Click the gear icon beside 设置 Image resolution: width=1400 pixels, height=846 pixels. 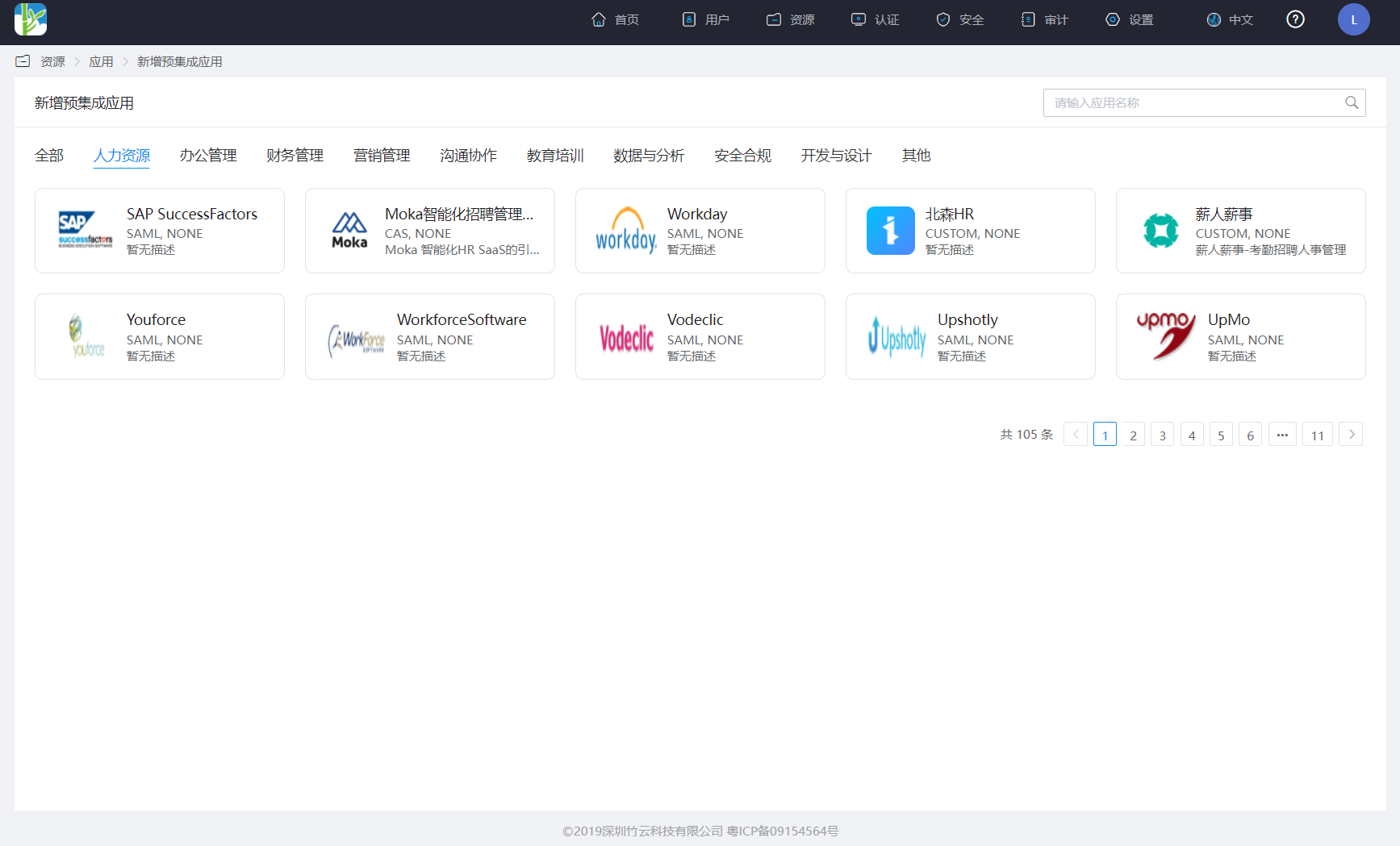pos(1113,19)
